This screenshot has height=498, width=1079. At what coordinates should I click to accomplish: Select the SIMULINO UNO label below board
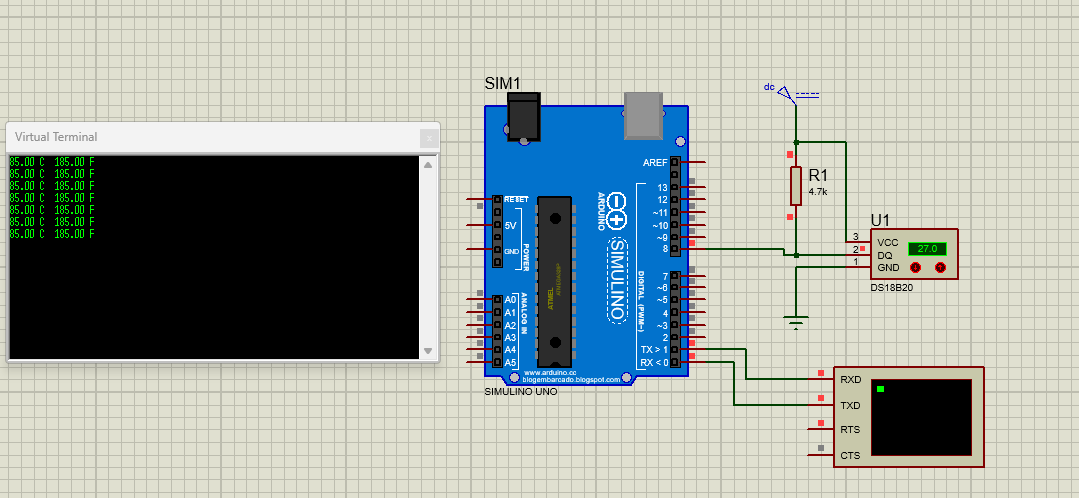(521, 392)
